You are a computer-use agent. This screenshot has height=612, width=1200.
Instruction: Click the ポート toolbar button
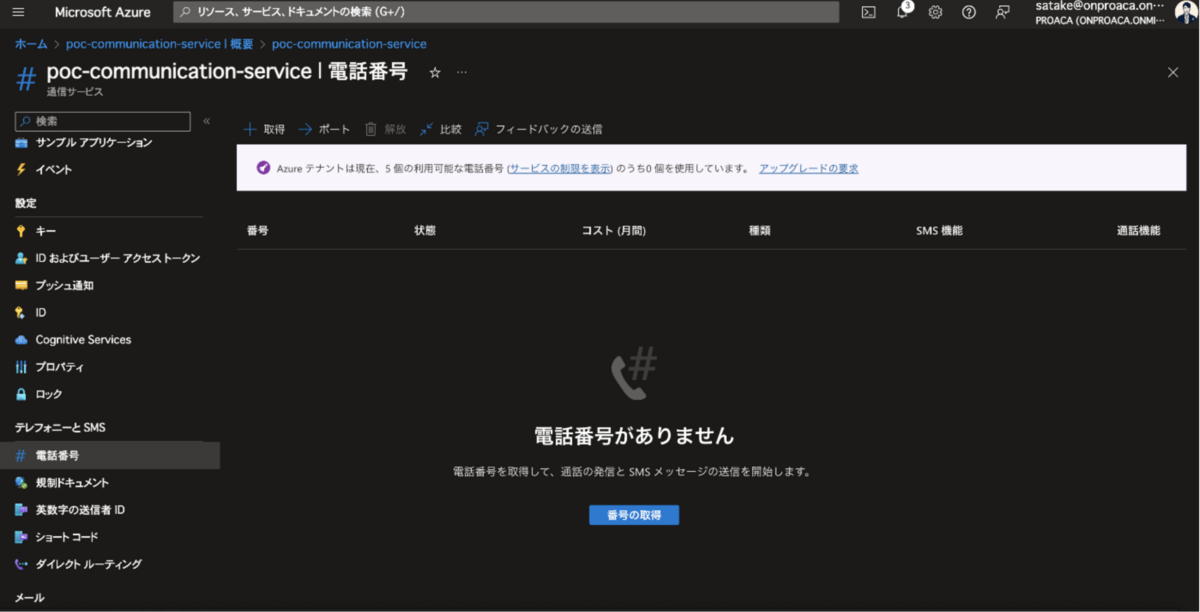tap(325, 129)
